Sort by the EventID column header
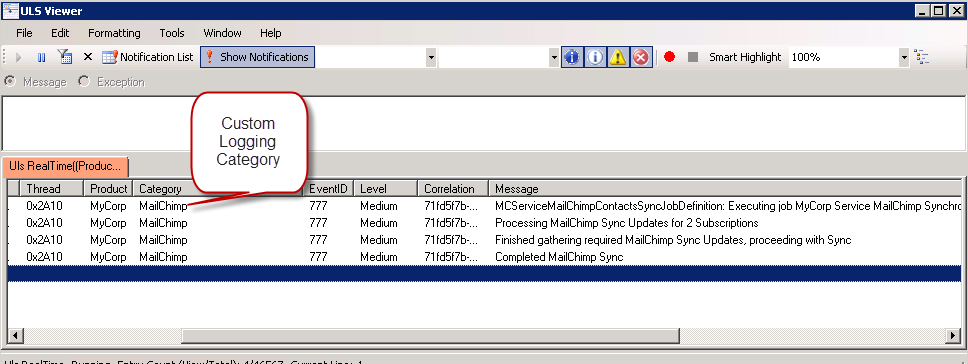The image size is (968, 364). (x=328, y=189)
